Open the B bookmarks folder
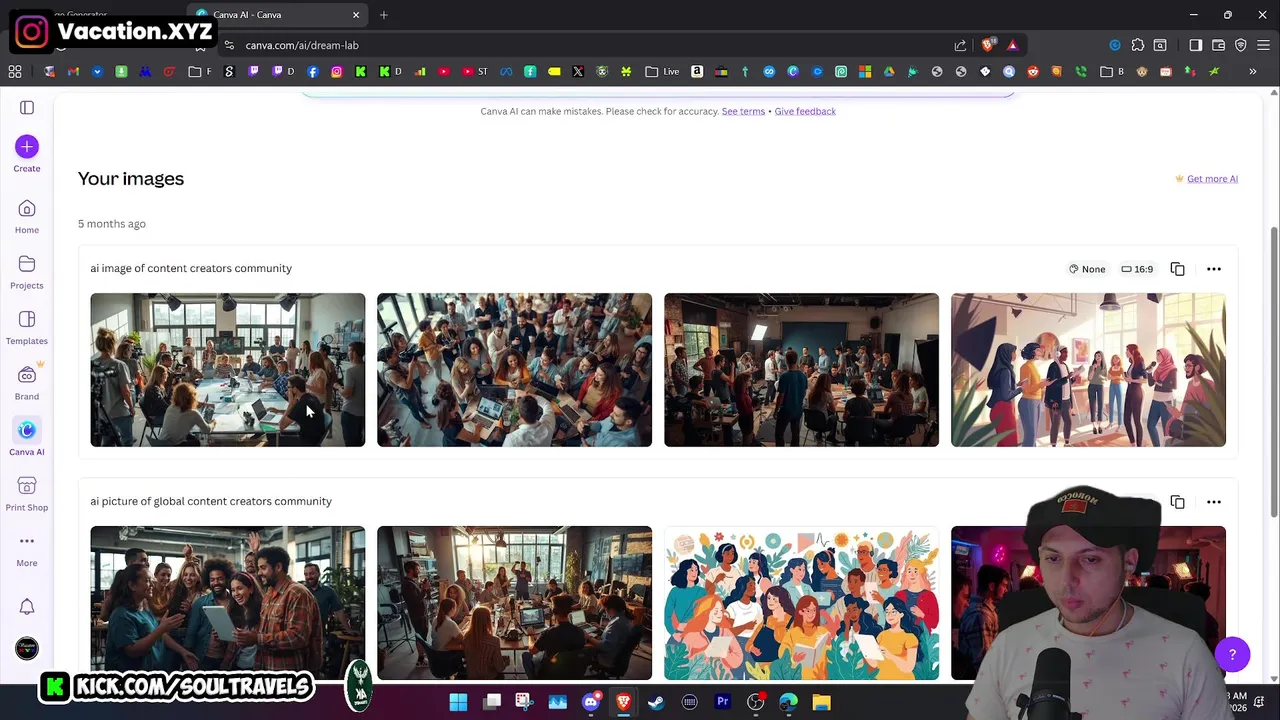Image resolution: width=1280 pixels, height=720 pixels. [x=1112, y=71]
